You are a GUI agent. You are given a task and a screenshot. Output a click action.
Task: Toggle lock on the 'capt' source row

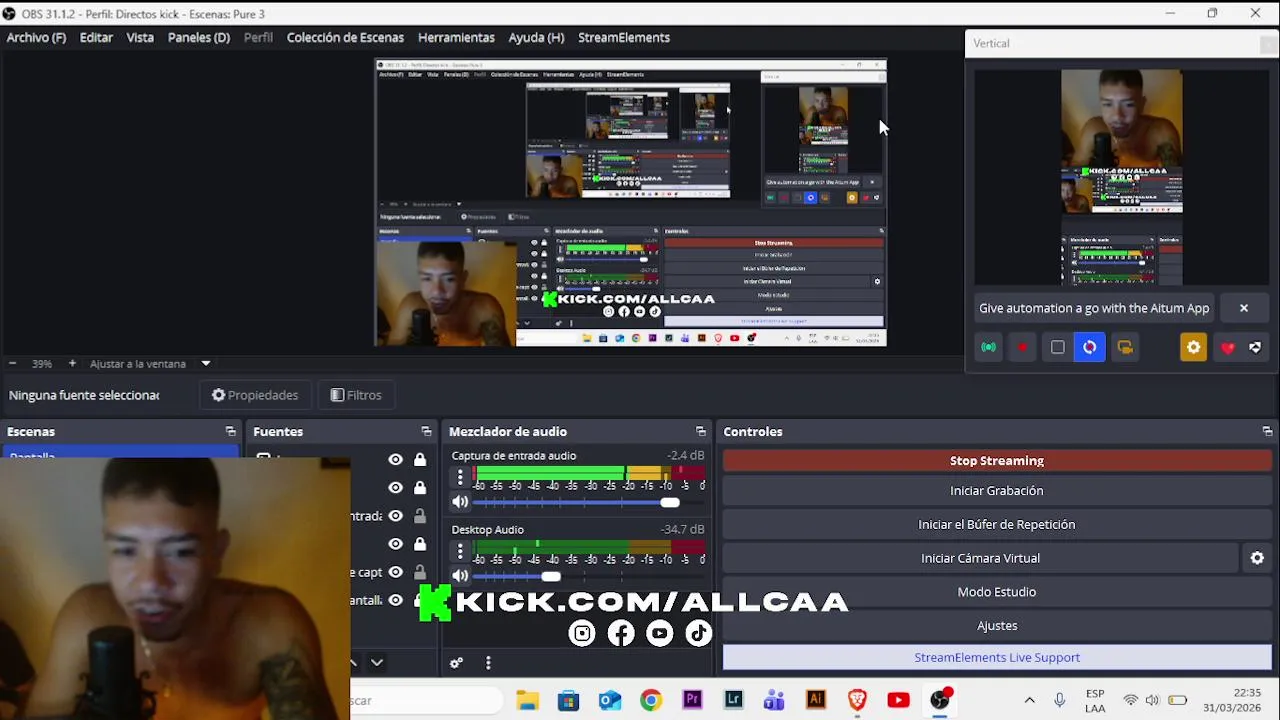tap(420, 572)
